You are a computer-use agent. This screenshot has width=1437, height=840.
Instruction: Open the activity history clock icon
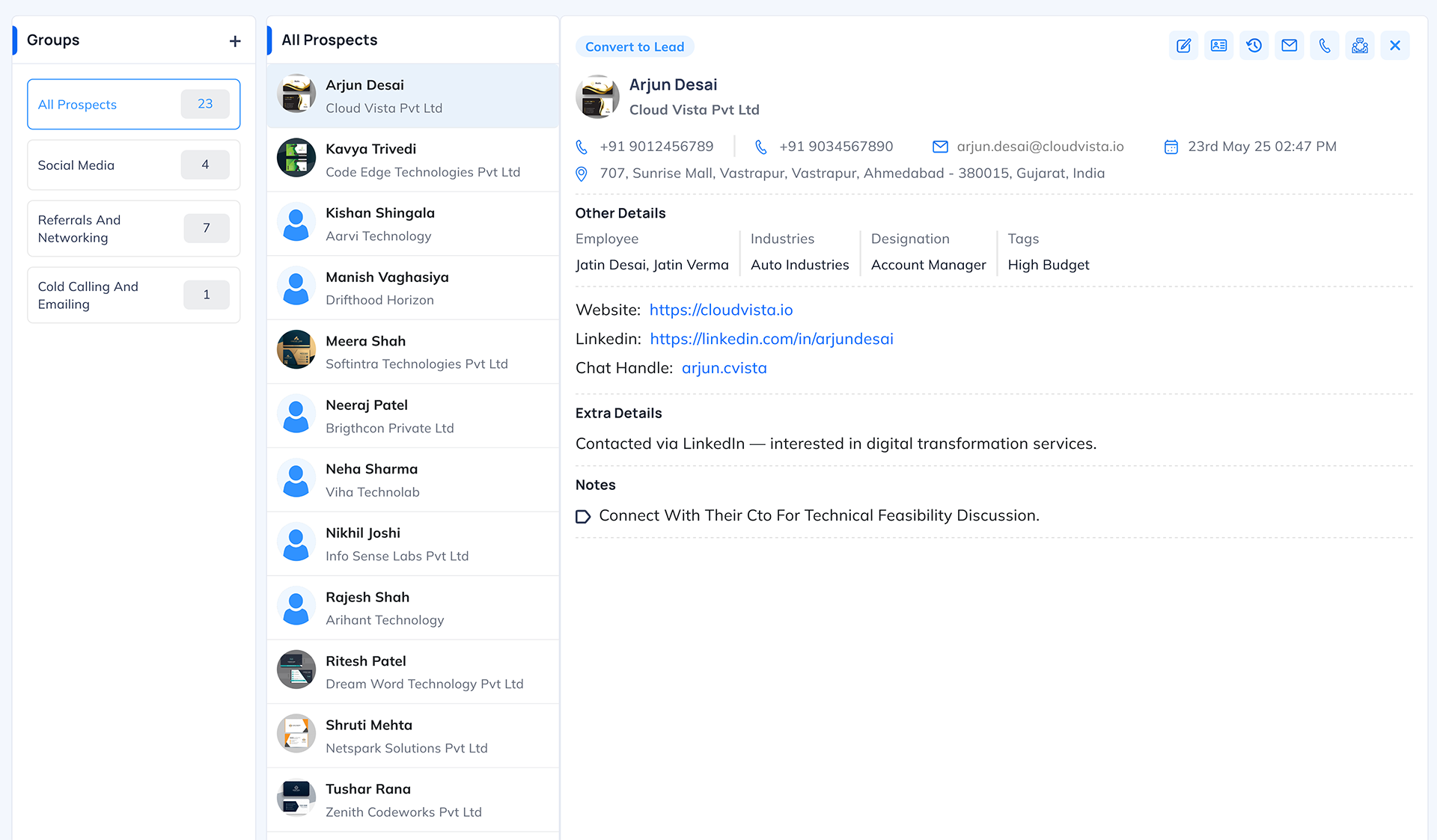[x=1254, y=46]
